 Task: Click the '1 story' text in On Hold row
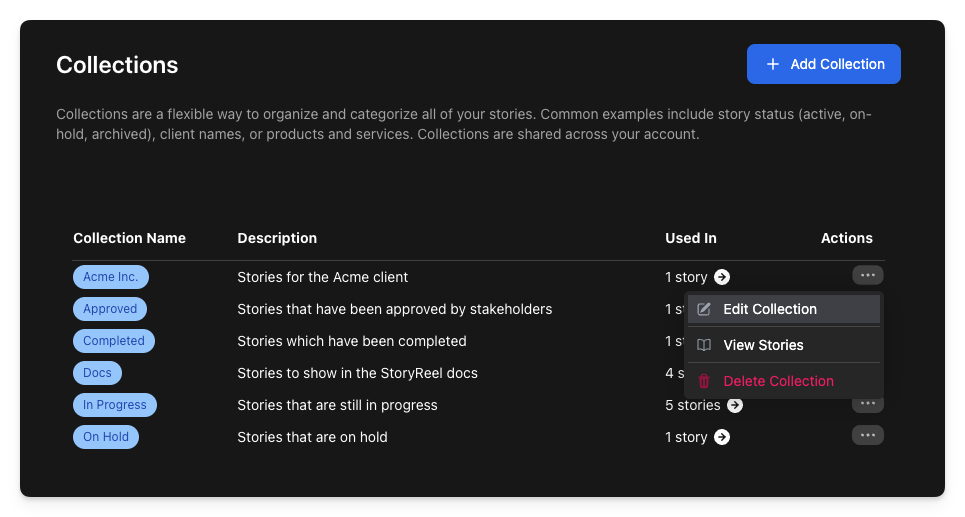686,437
